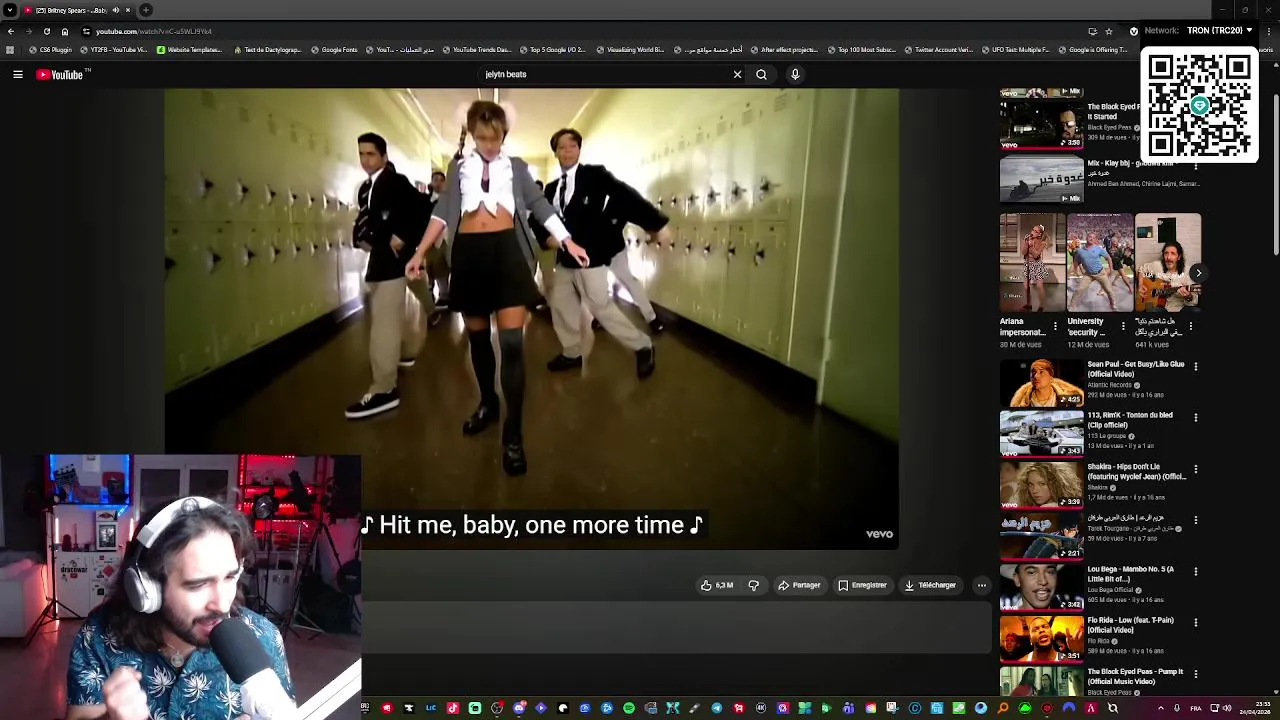Open Shakira Hips Don't Lie thumbnail

tap(1041, 485)
